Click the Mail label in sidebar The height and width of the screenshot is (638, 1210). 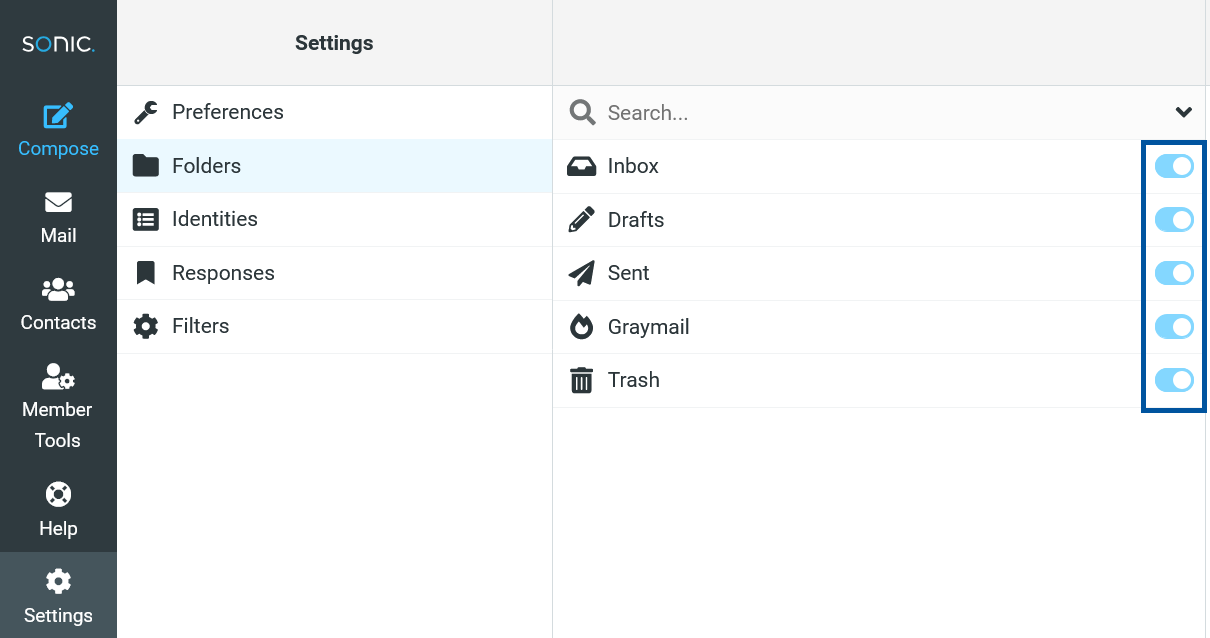58,236
